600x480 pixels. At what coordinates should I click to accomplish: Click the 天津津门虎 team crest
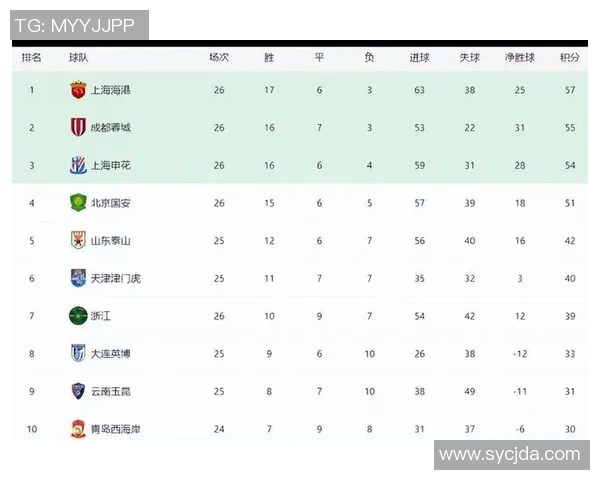tap(78, 278)
